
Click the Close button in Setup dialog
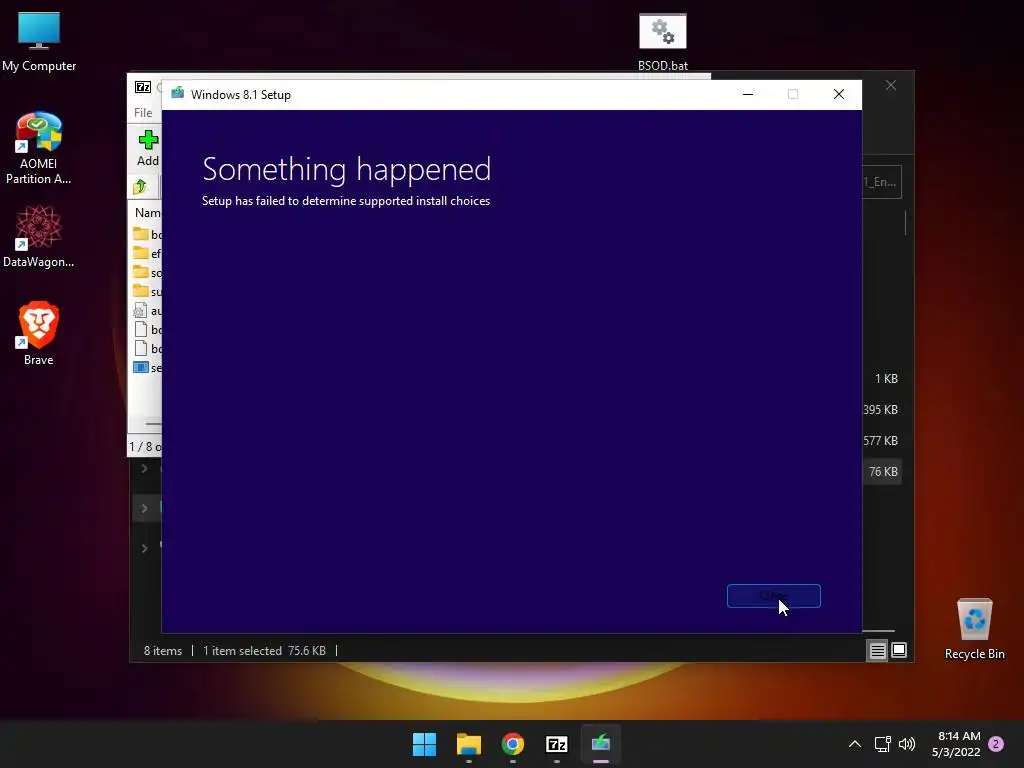point(774,596)
